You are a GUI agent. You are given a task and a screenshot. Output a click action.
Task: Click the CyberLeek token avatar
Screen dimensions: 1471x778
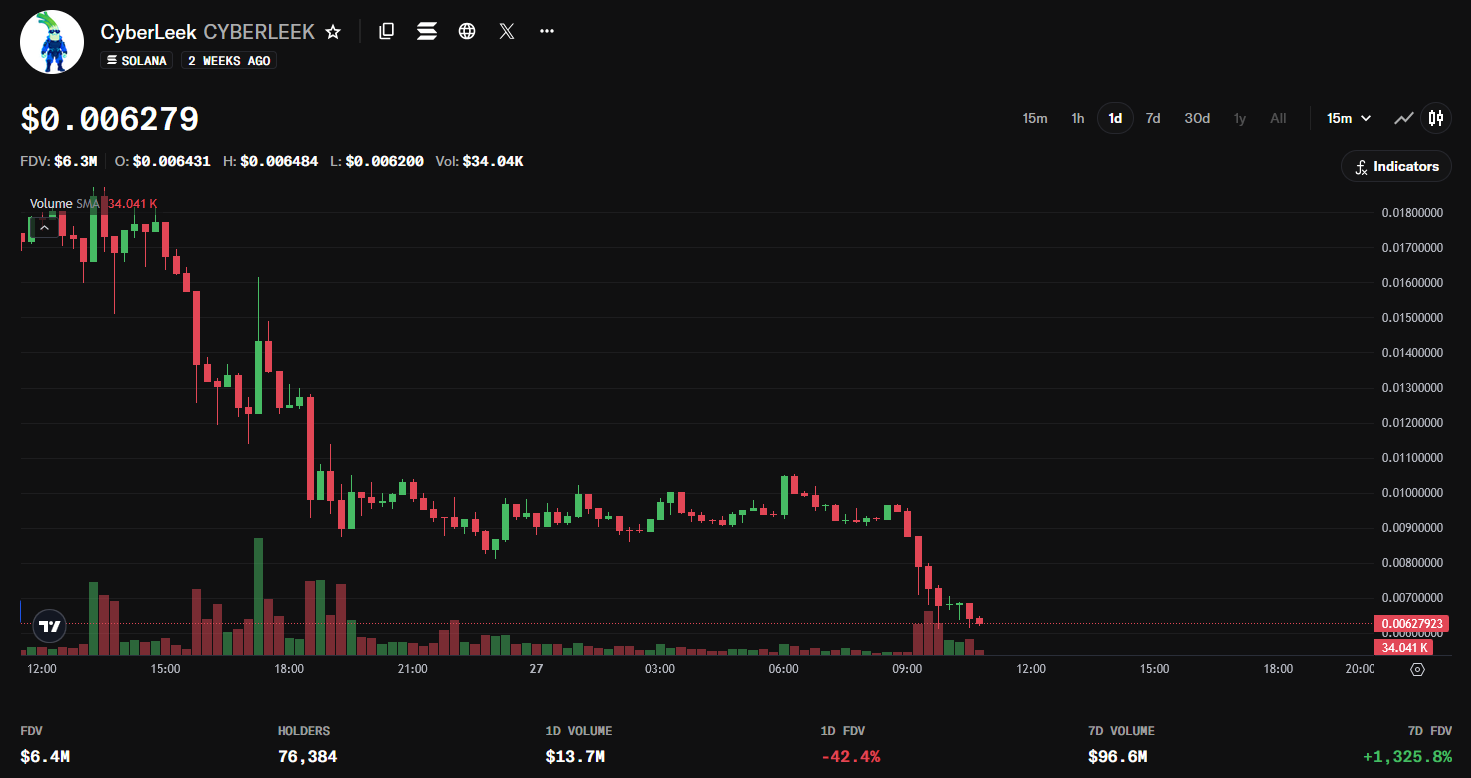pos(52,42)
